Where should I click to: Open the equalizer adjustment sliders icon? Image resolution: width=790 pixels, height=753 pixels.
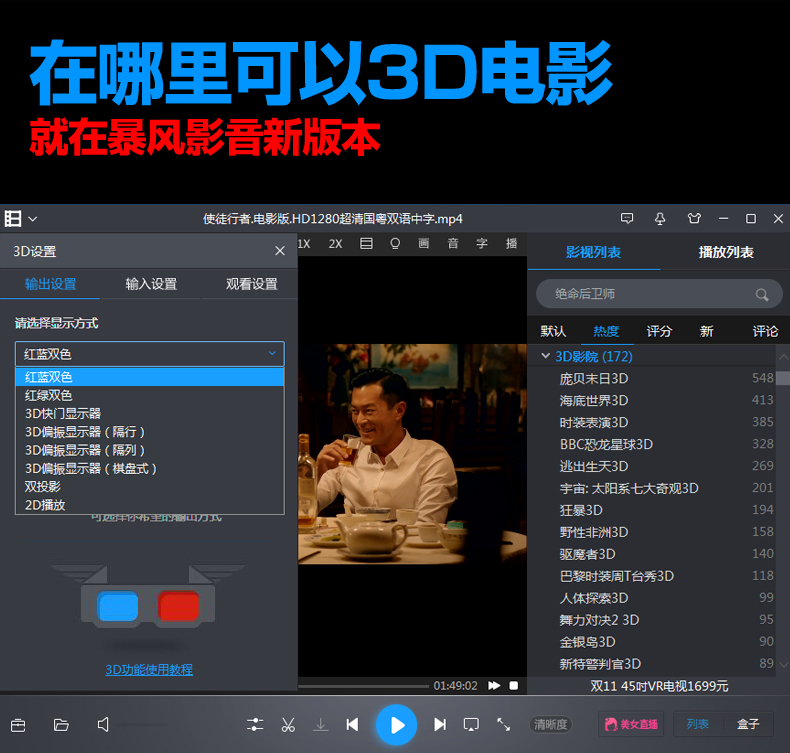point(255,725)
